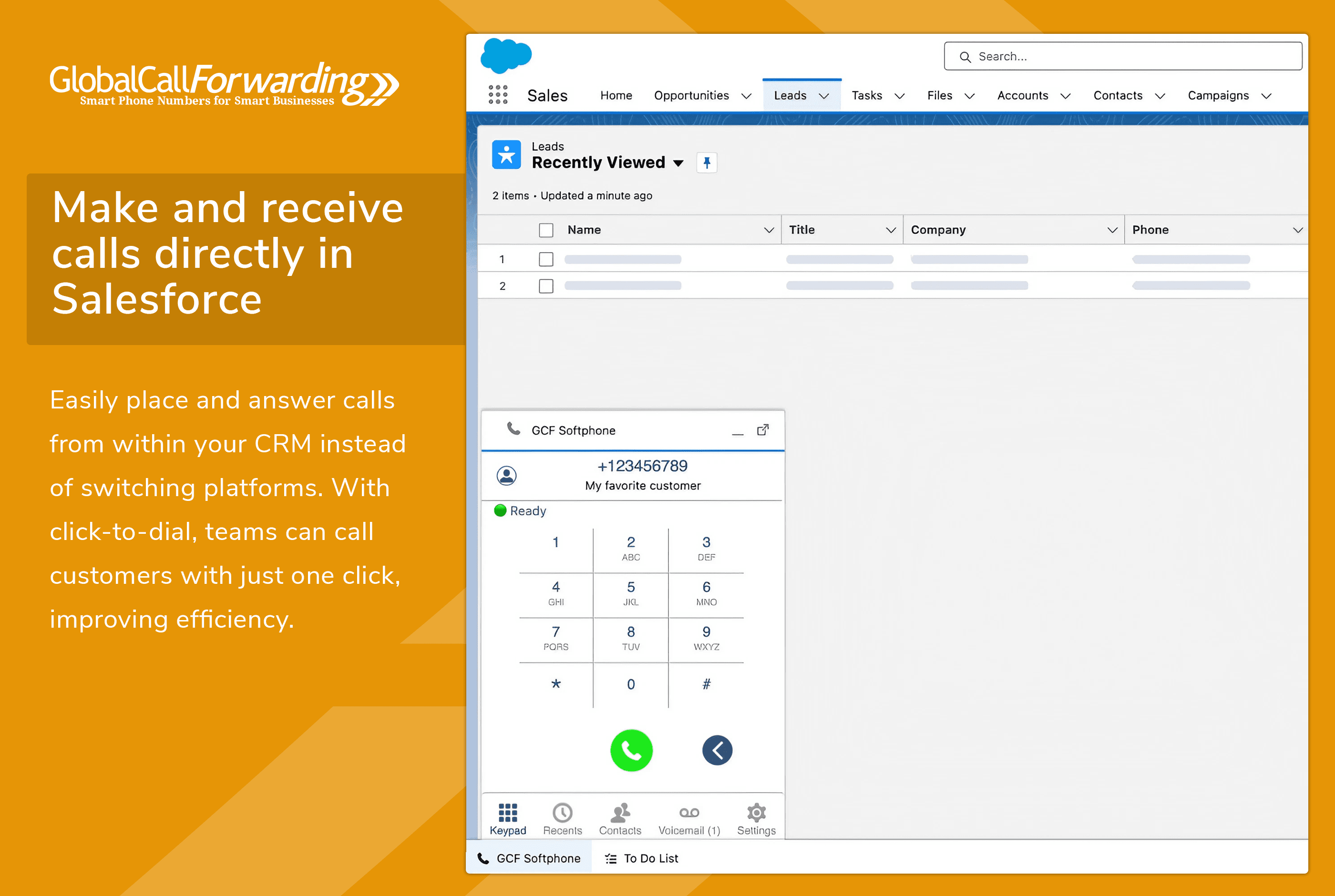The height and width of the screenshot is (896, 1335).
Task: Open the Campaigns tab
Action: pos(1218,95)
